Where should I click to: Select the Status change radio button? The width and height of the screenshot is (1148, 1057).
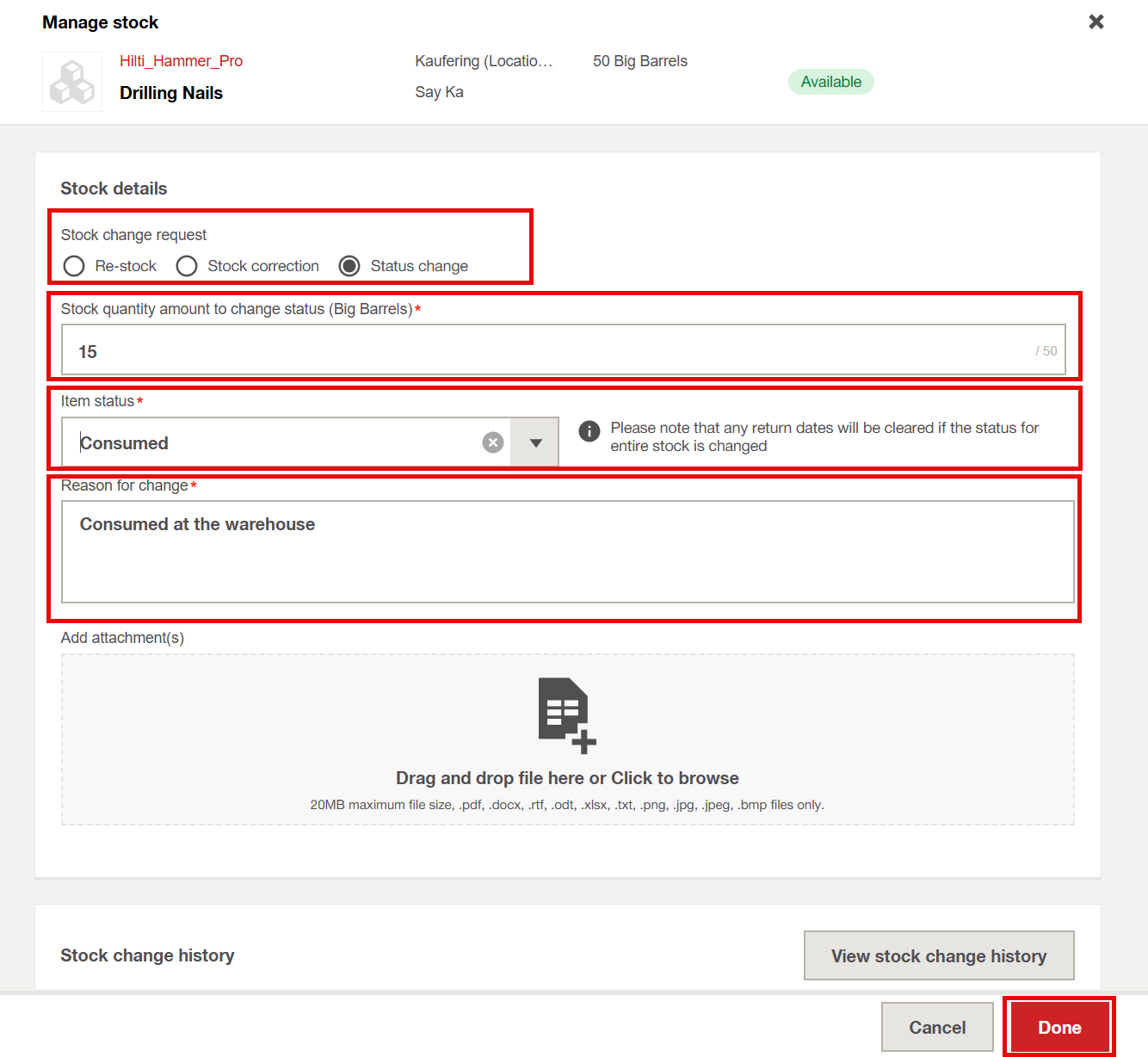click(x=349, y=266)
